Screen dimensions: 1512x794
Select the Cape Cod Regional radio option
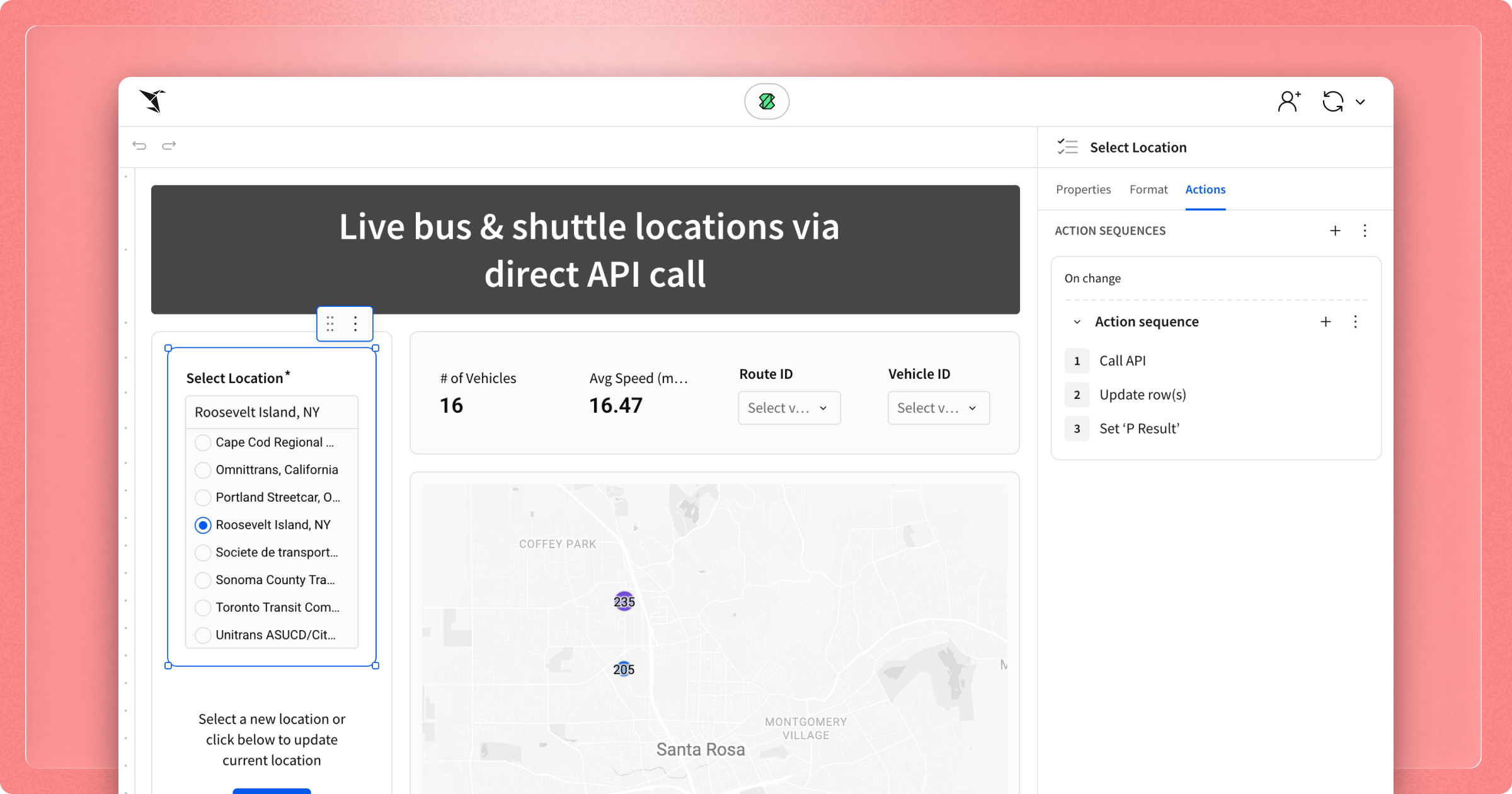[x=203, y=442]
